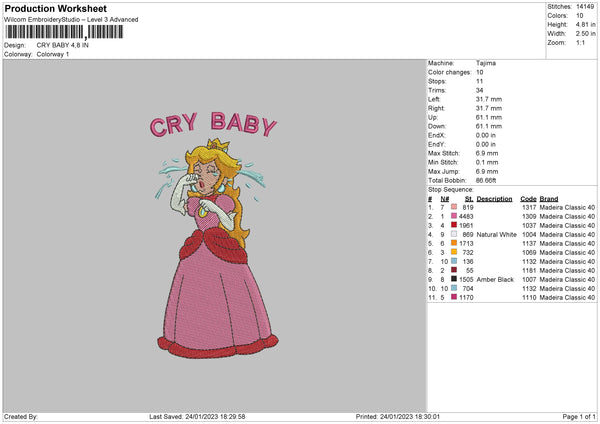Click the light blue swatch beside 704
The height and width of the screenshot is (424, 600).
pyautogui.click(x=454, y=288)
